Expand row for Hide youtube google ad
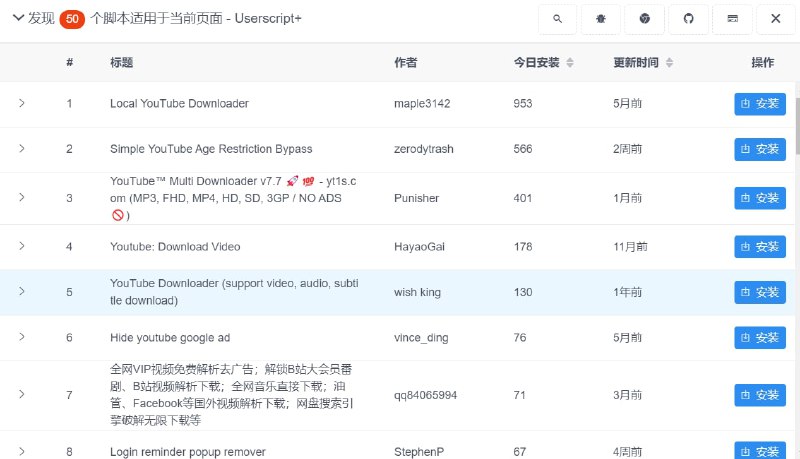 (22, 337)
